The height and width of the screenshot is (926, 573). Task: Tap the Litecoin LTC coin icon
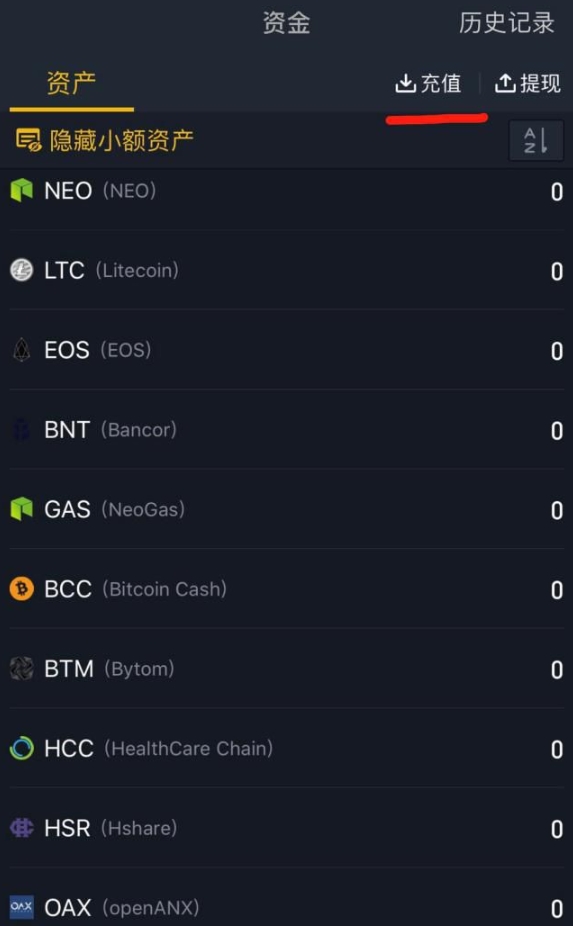[21, 270]
